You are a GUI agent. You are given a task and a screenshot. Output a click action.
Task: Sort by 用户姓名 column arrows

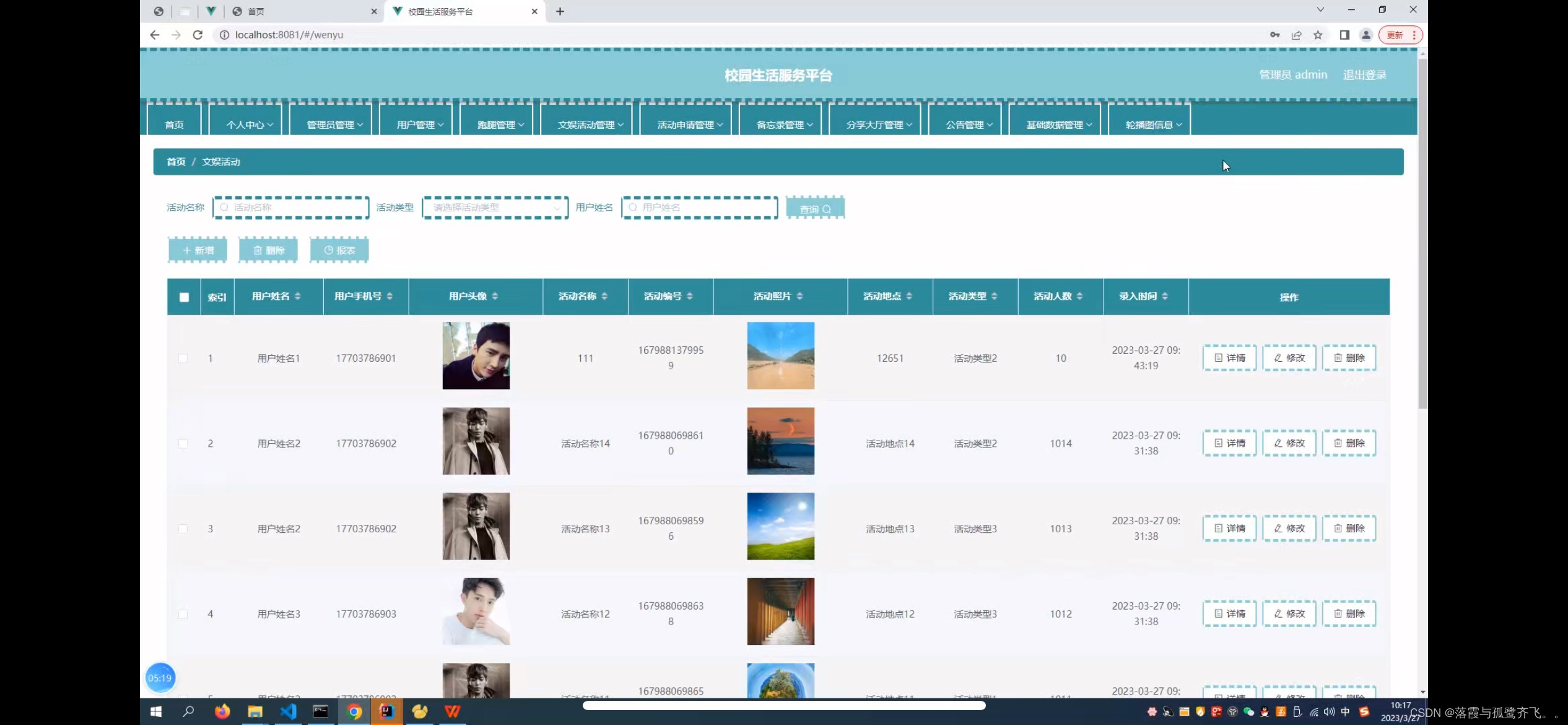coord(298,296)
